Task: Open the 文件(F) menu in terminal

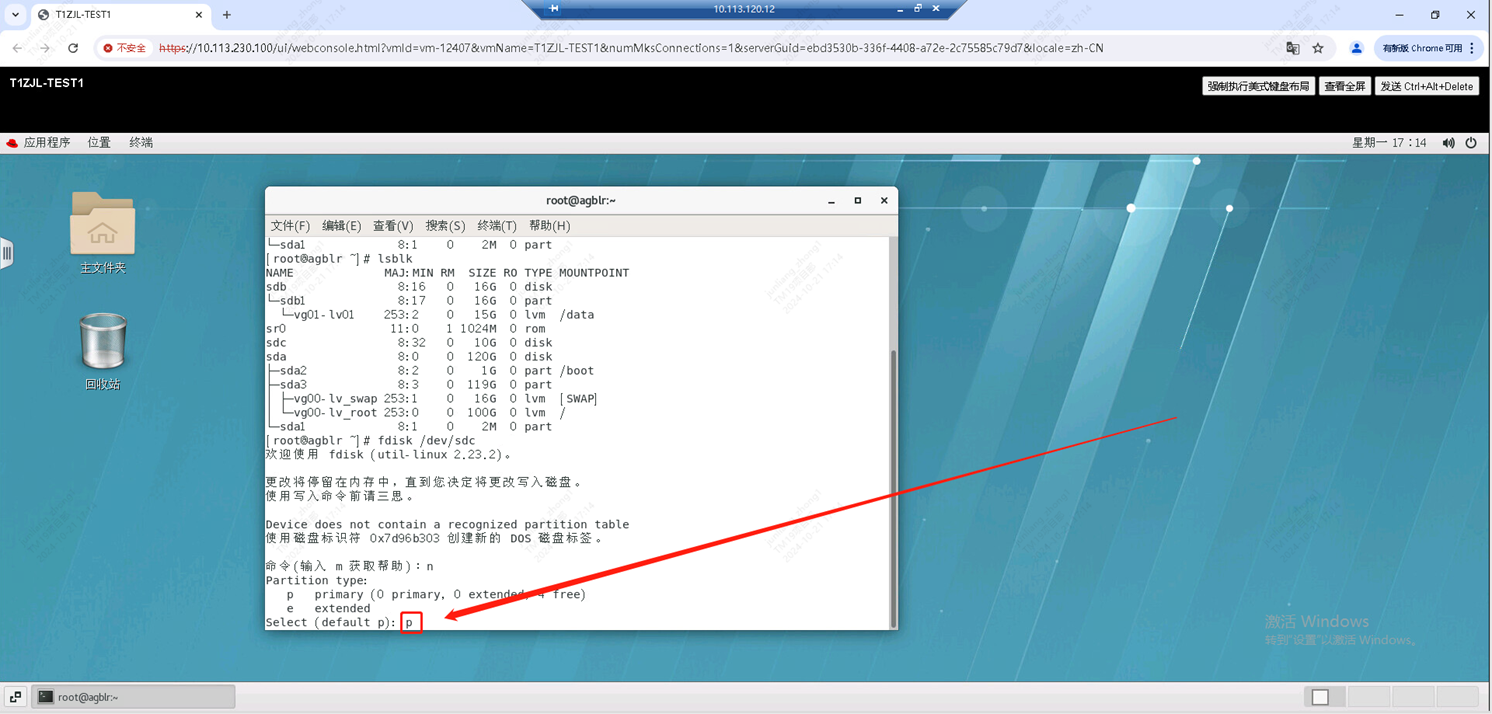Action: (290, 226)
